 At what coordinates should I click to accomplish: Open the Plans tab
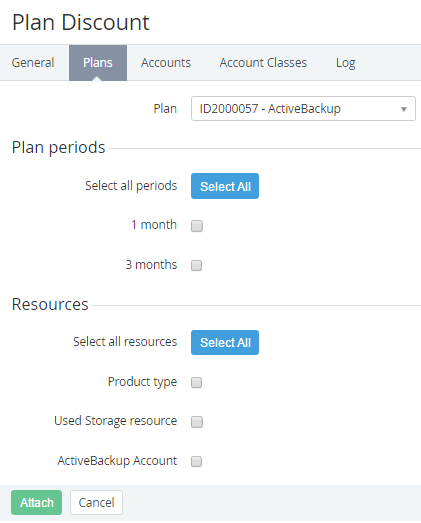click(98, 63)
